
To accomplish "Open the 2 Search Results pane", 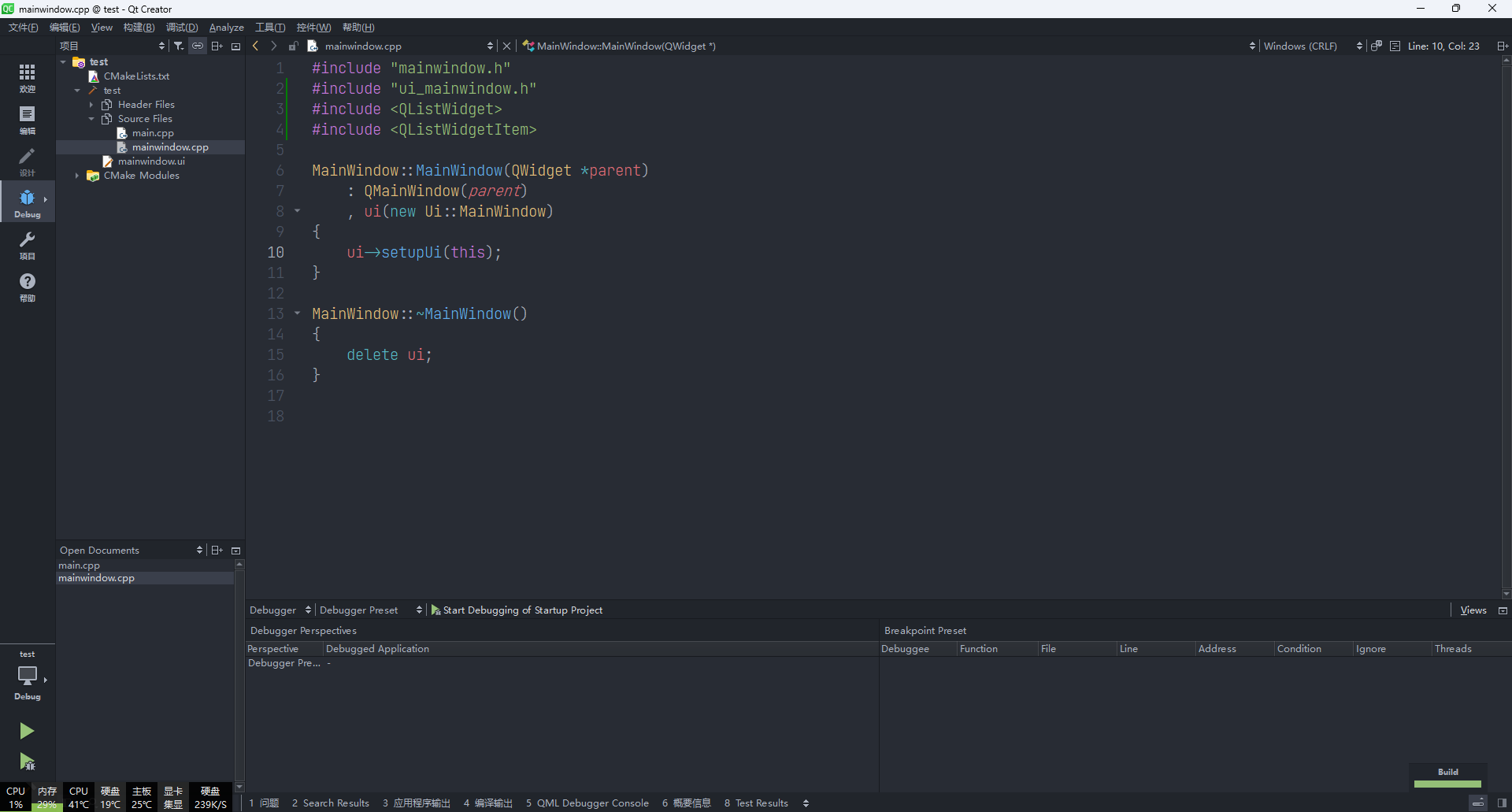I will [x=331, y=803].
